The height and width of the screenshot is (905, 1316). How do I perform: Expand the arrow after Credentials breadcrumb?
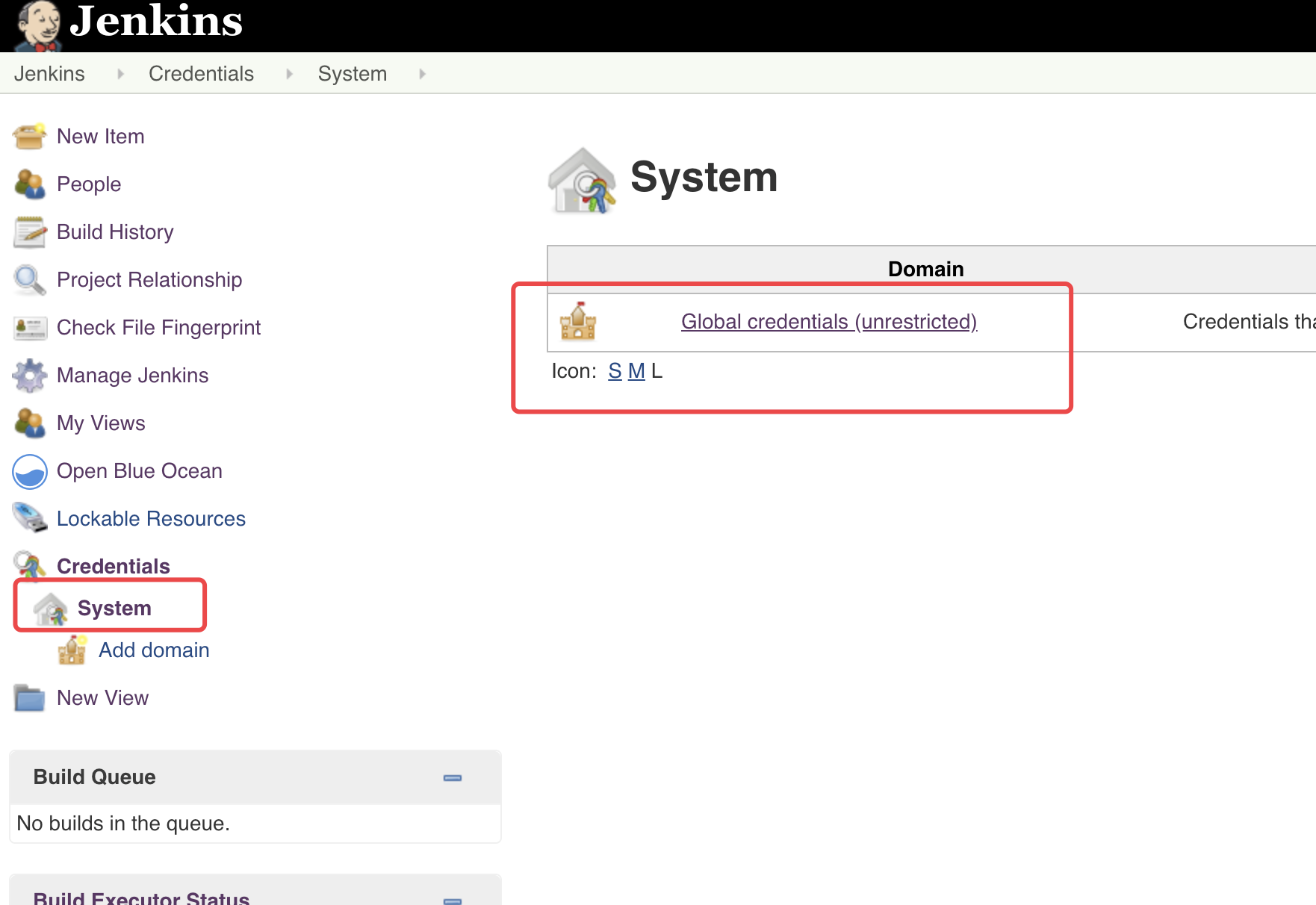pyautogui.click(x=289, y=74)
